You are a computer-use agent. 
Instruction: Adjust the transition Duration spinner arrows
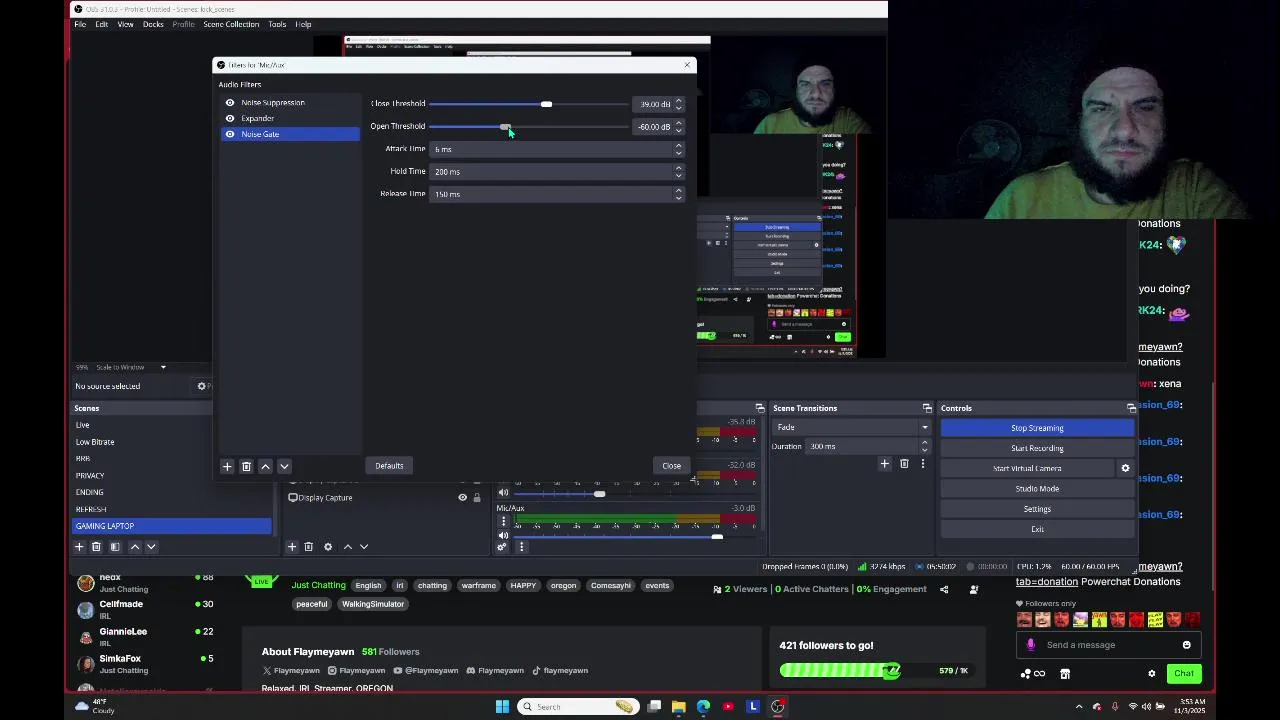(924, 446)
